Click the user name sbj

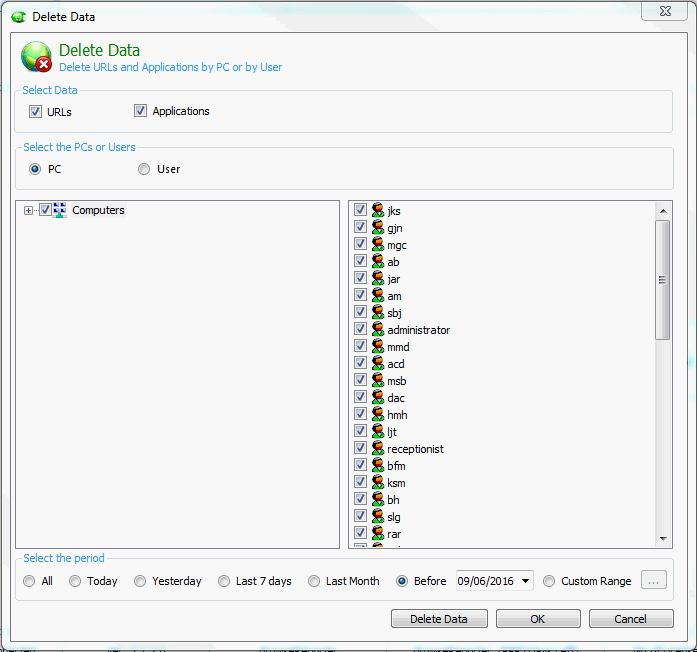pyautogui.click(x=394, y=313)
